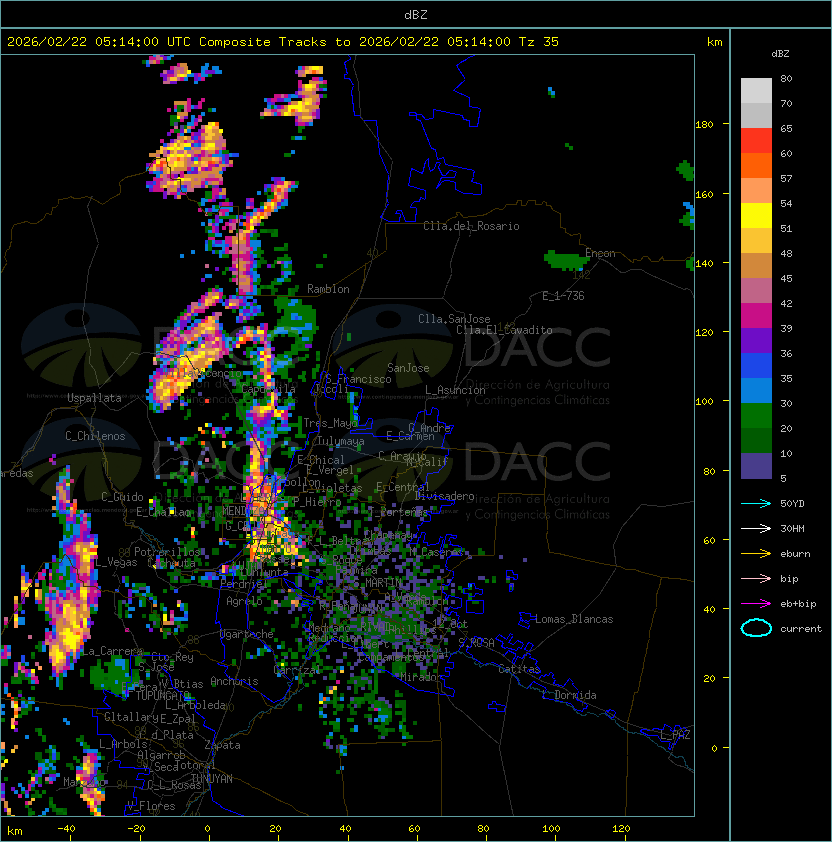
Task: Click the cyan 50YD arrow legend icon
Action: point(756,503)
